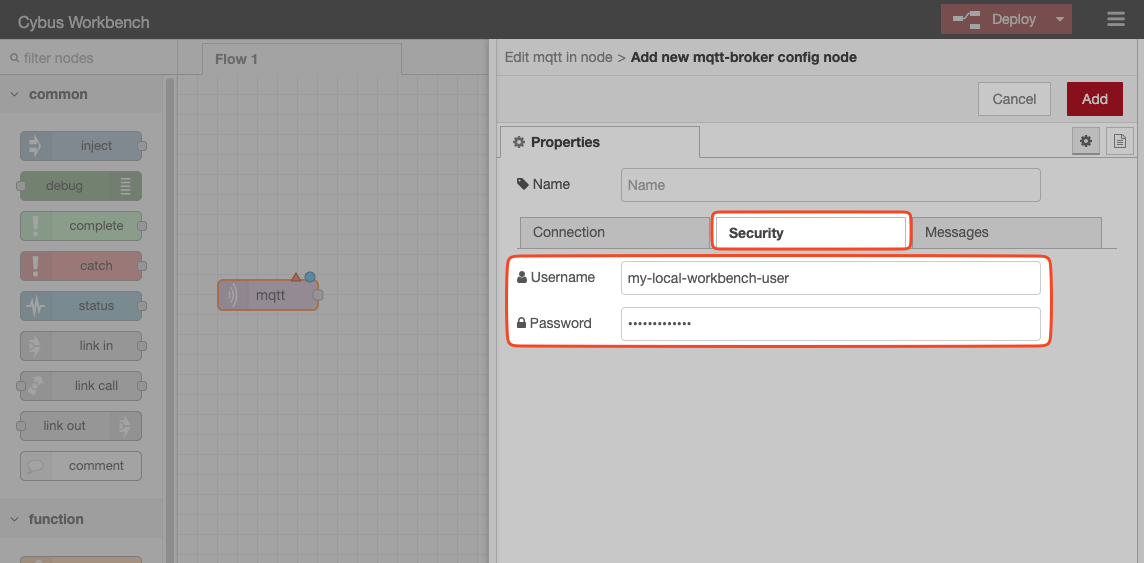Click the link call node

point(82,386)
